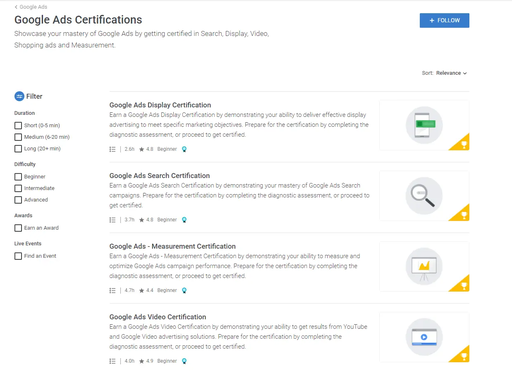Screen dimensions: 512x373
Task: Click the list icon under Display Certification
Action: pos(112,149)
